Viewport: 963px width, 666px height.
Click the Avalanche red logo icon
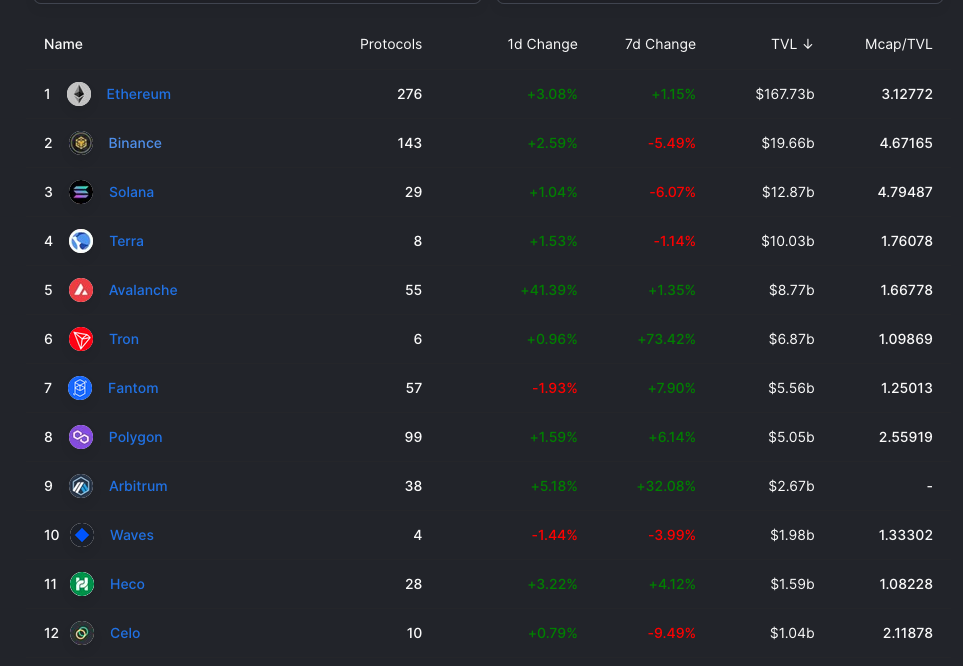[80, 290]
